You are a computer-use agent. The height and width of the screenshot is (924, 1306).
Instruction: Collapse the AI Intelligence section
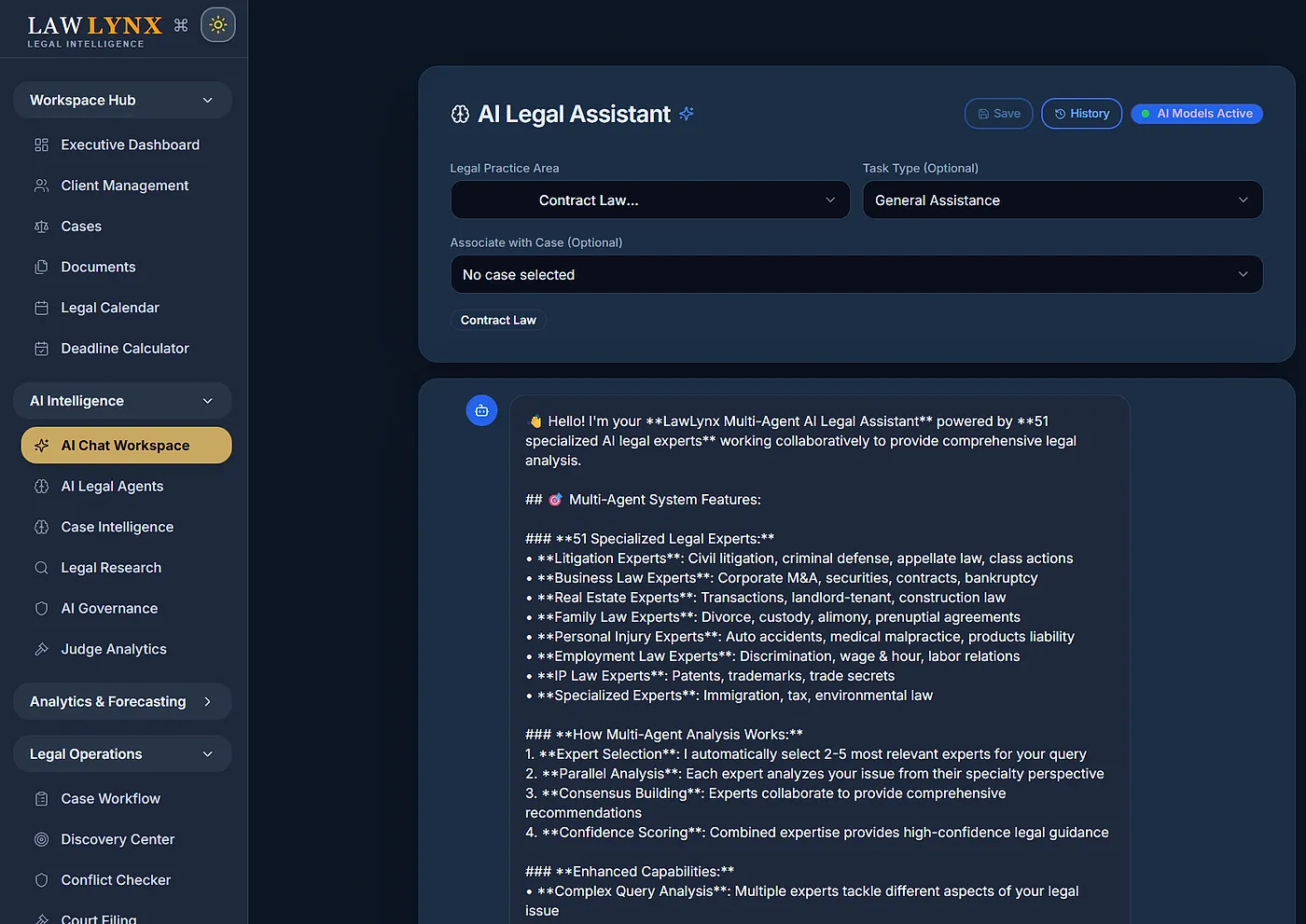[122, 401]
